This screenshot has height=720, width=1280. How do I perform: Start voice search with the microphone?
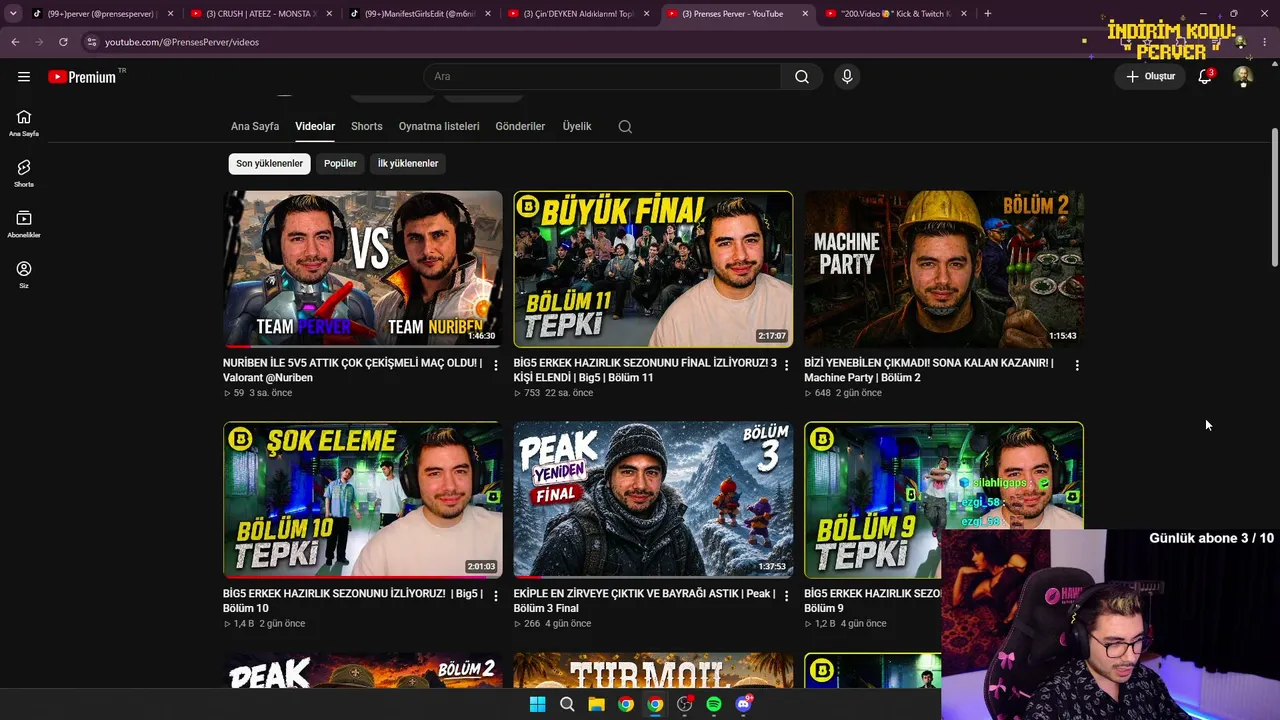click(x=847, y=76)
